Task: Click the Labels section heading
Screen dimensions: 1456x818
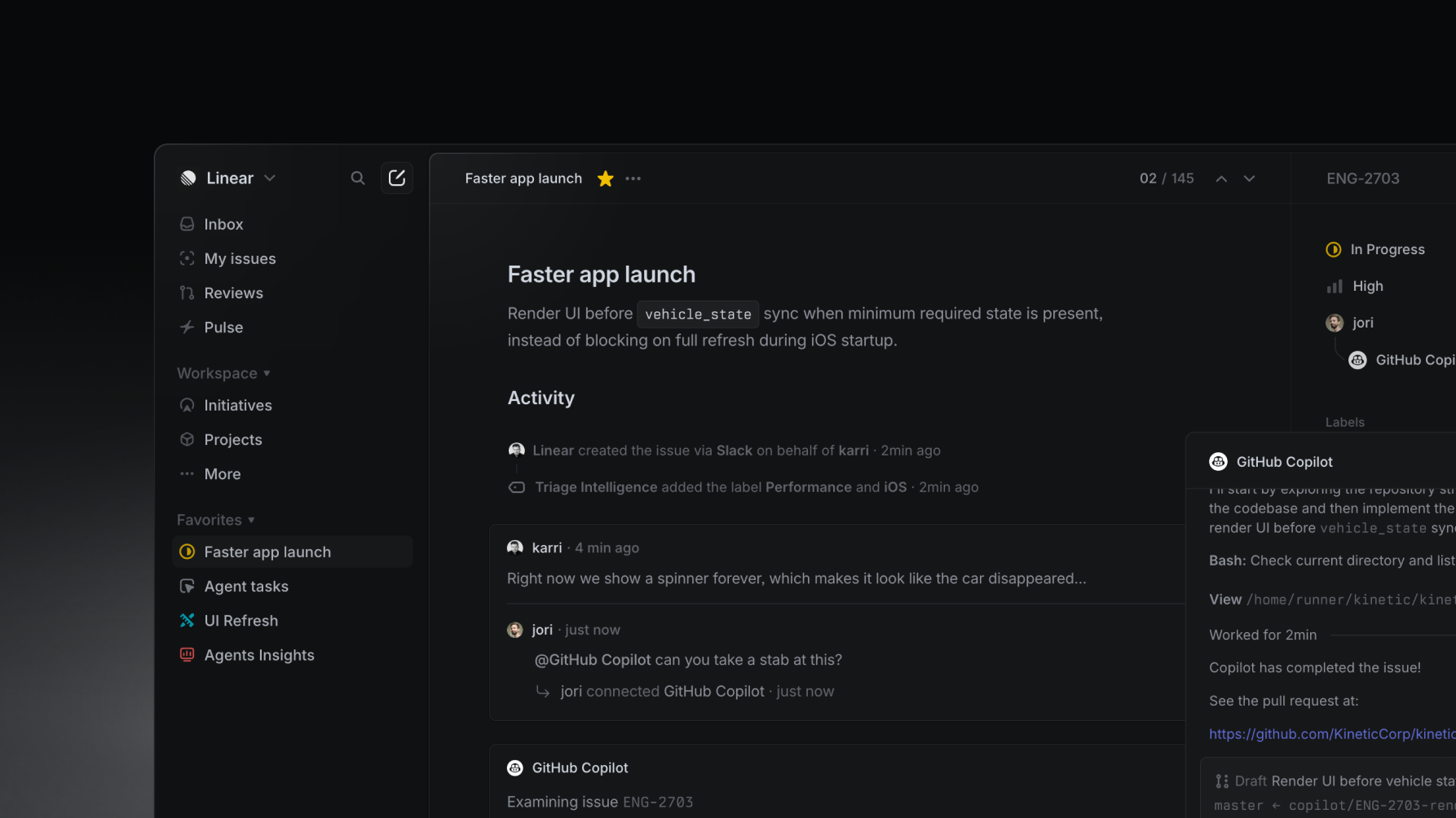Action: 1345,422
